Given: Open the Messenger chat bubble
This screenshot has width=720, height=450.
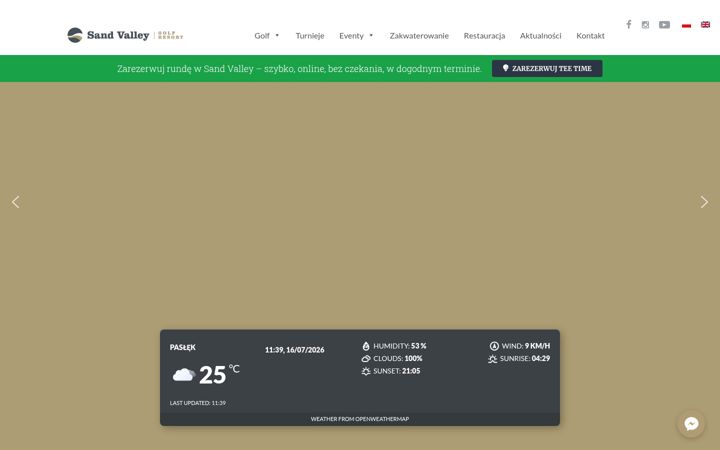Looking at the screenshot, I should [691, 423].
